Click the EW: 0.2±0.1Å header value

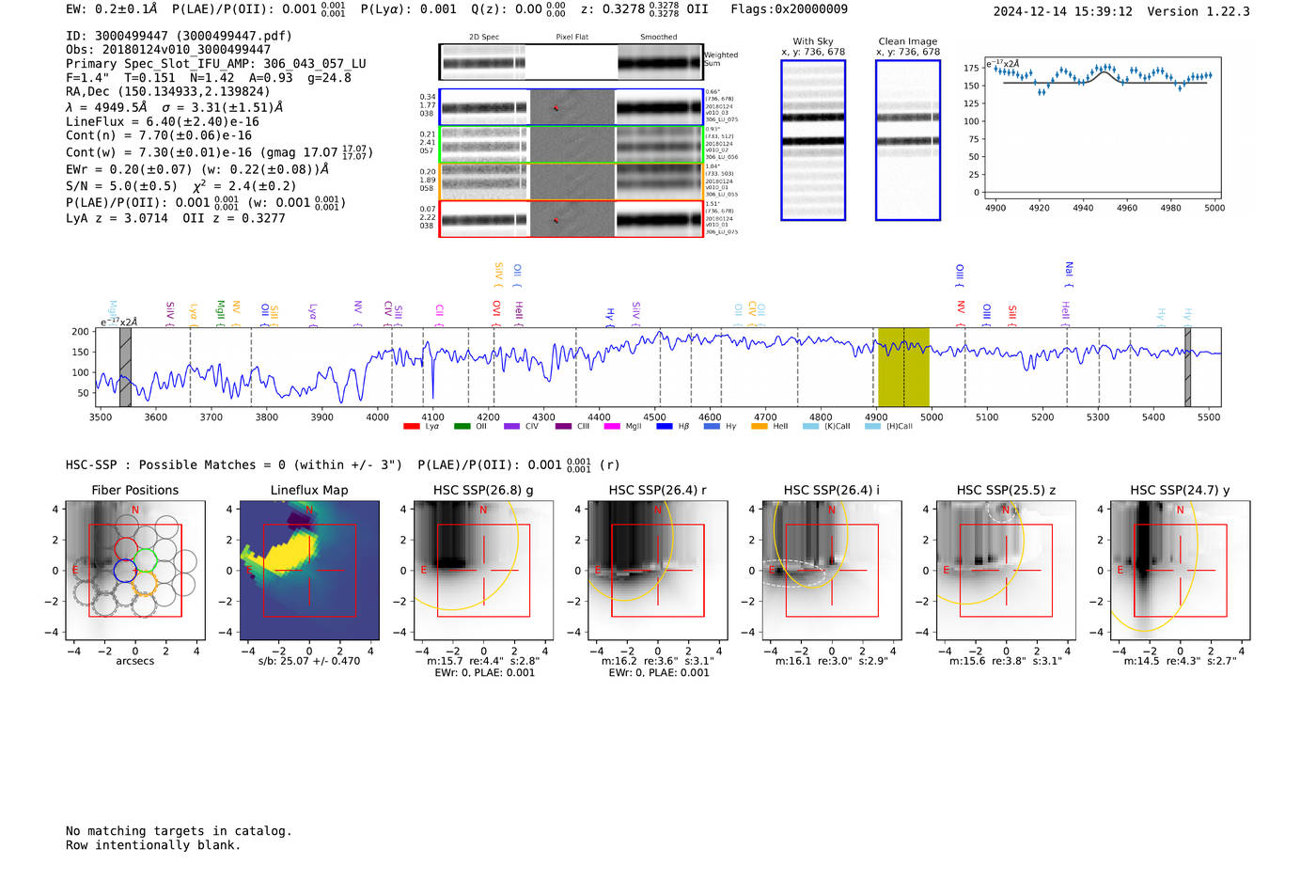[x=112, y=9]
